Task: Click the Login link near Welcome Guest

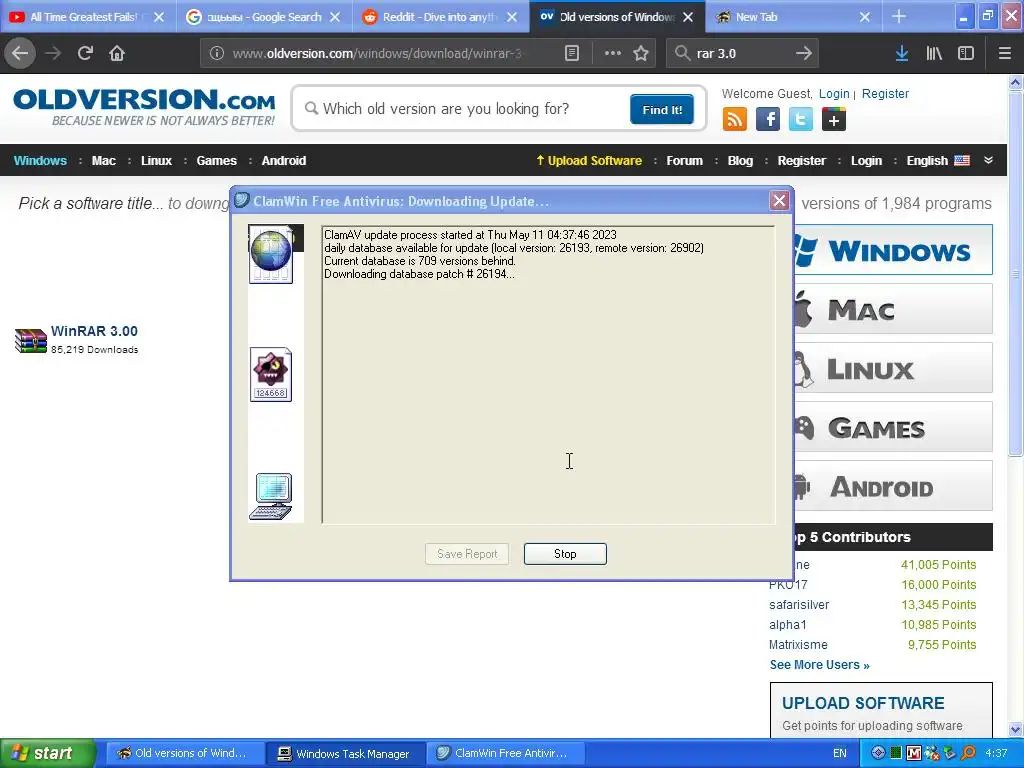Action: coord(834,93)
